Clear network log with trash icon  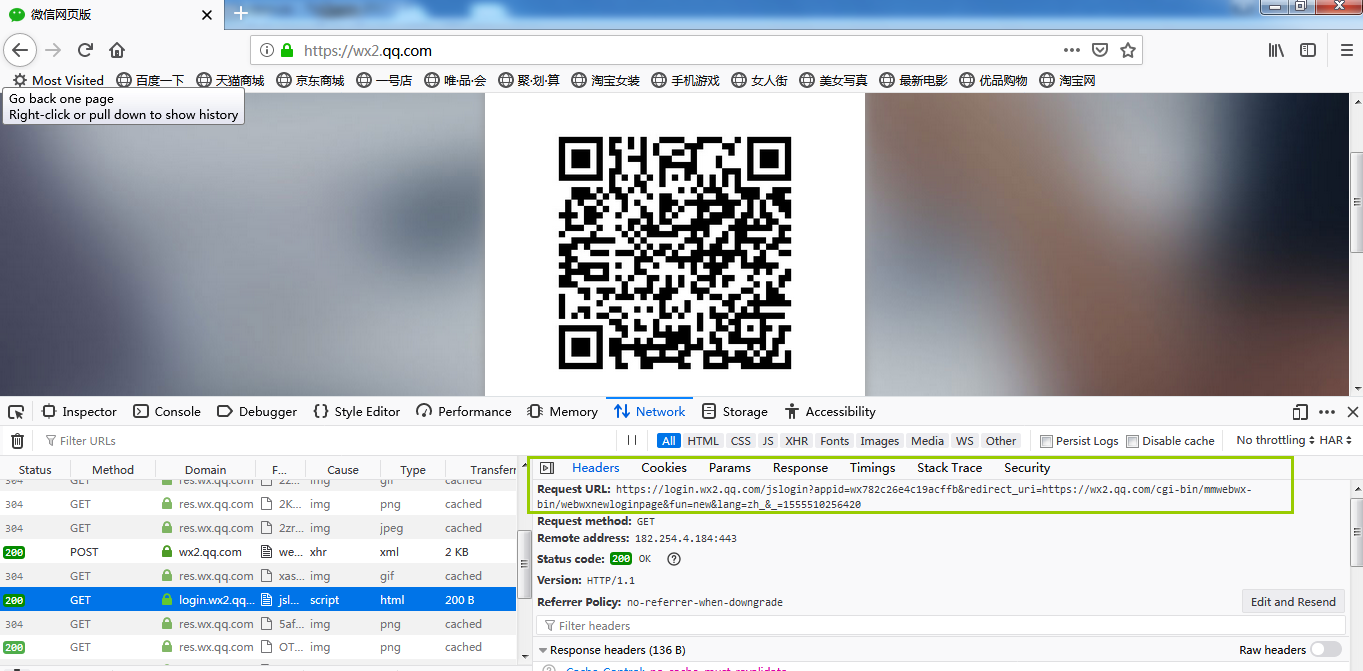(x=17, y=441)
